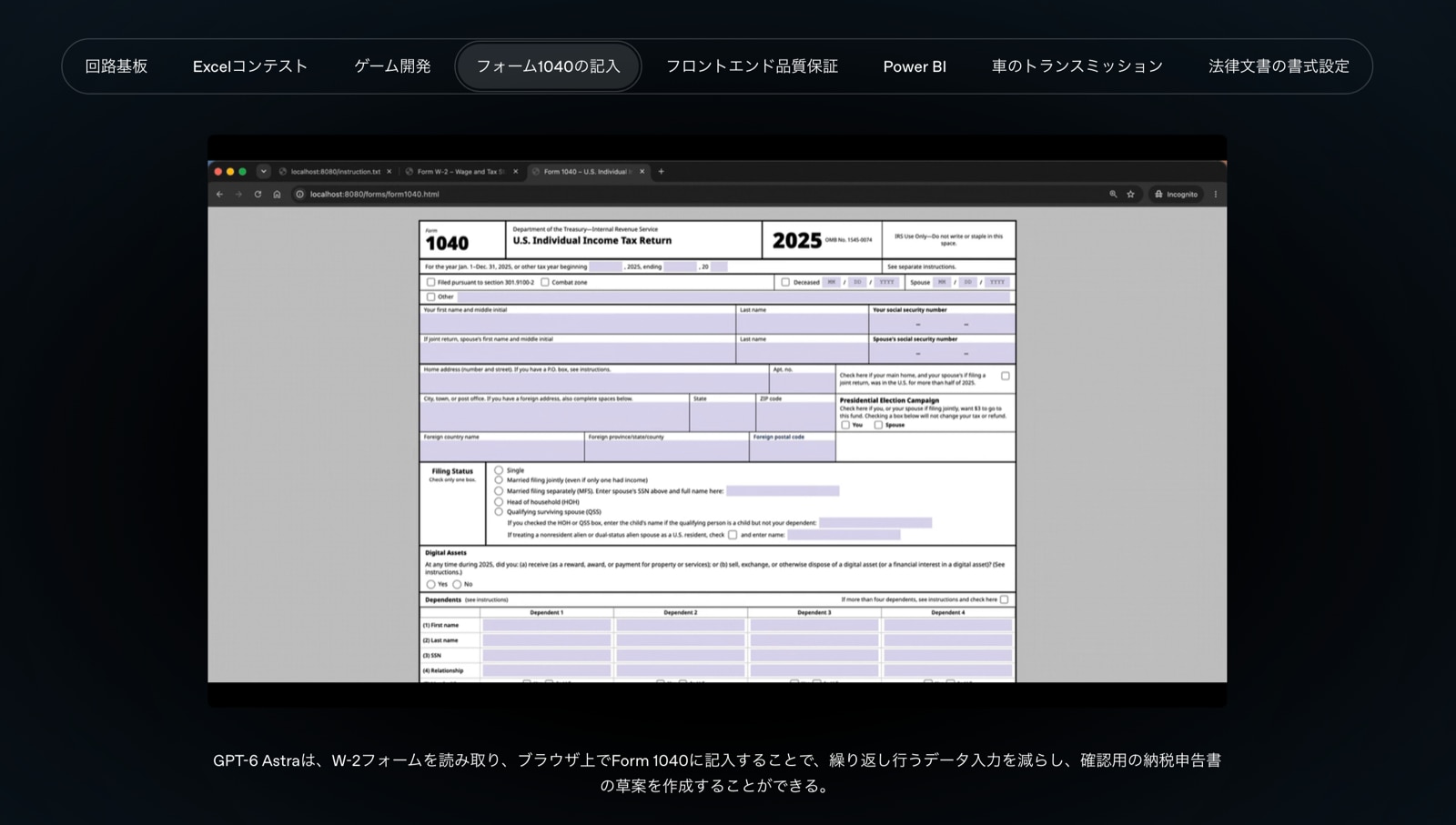
Task: Click the Home address field
Action: click(594, 383)
